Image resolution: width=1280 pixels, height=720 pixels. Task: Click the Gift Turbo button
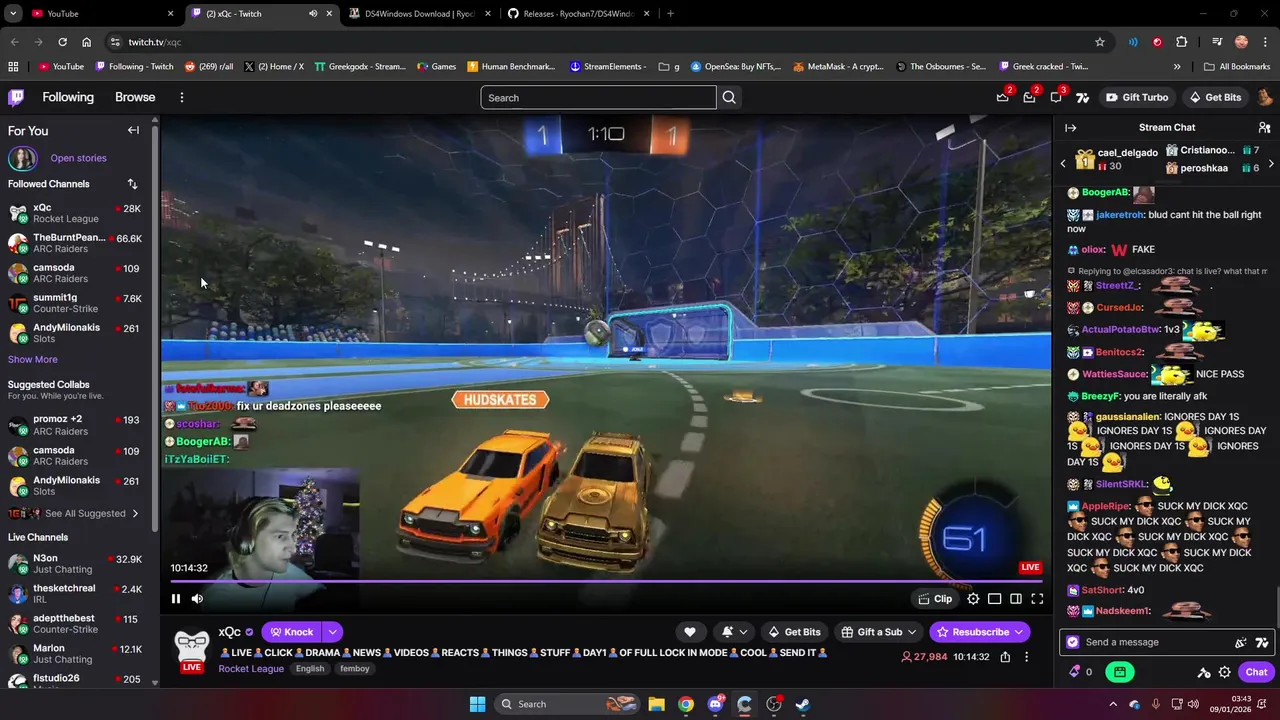click(1137, 97)
